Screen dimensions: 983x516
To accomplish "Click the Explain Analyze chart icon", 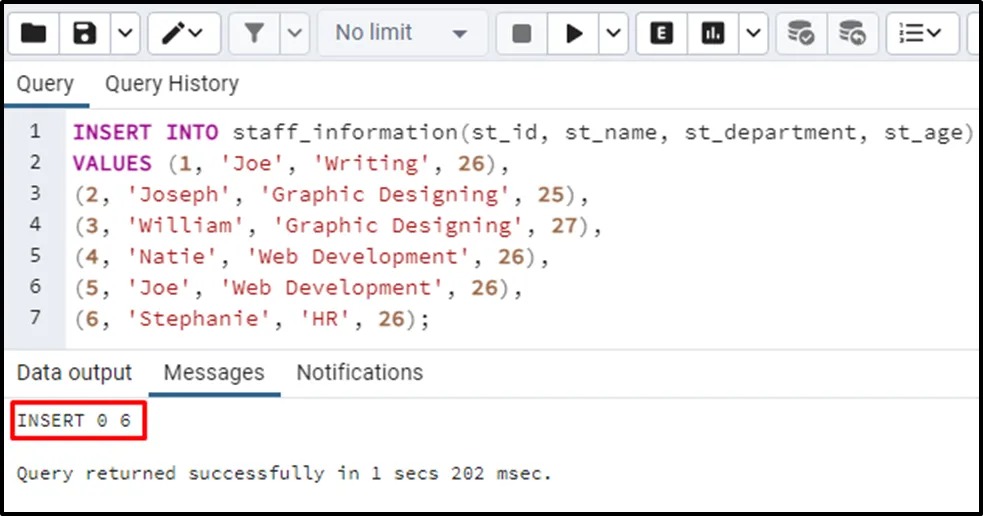I will (x=713, y=33).
